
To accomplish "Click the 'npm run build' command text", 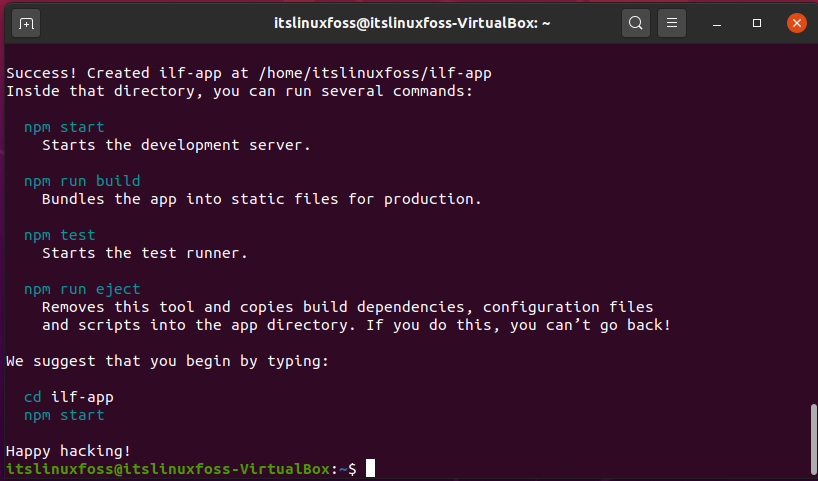I will pyautogui.click(x=82, y=181).
